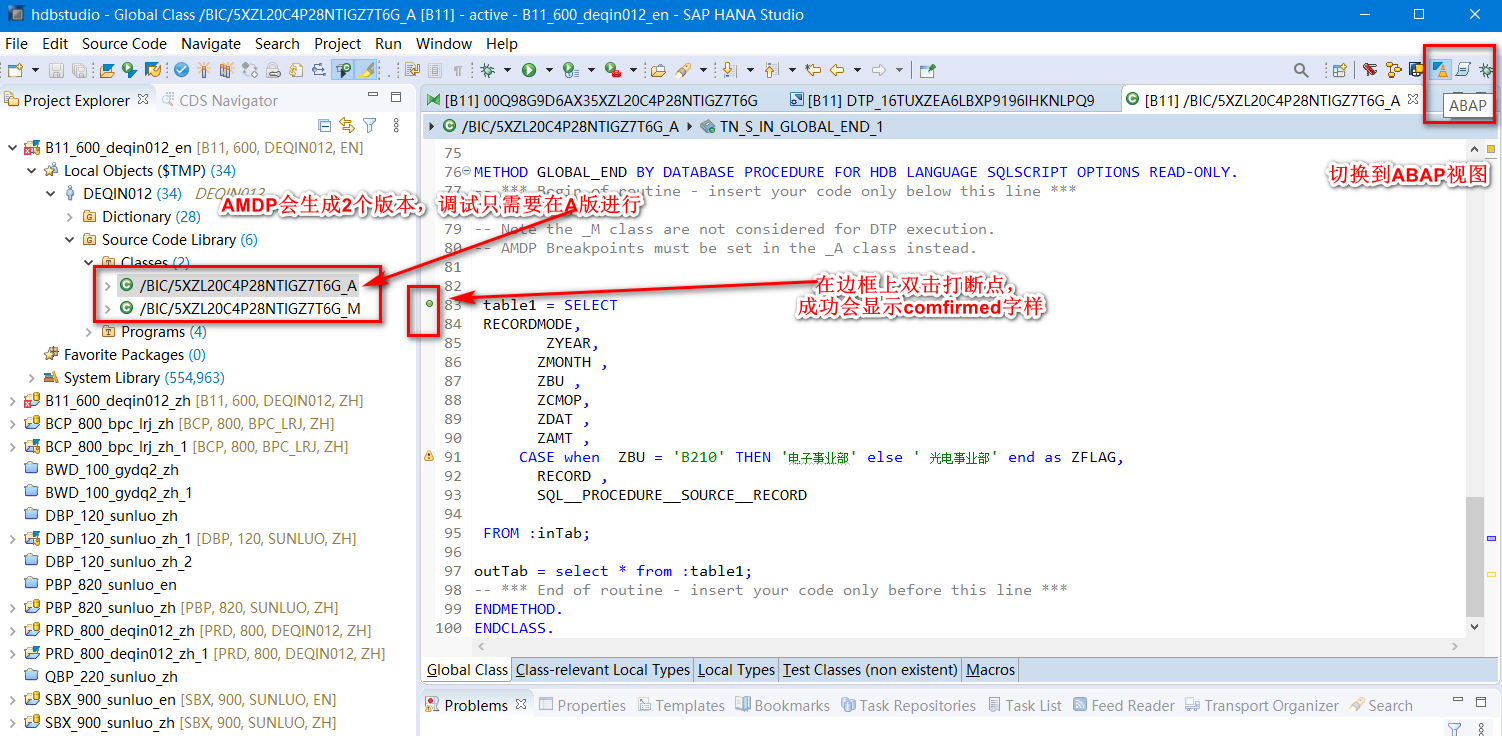
Task: Open the Source Code menu
Action: tap(124, 43)
